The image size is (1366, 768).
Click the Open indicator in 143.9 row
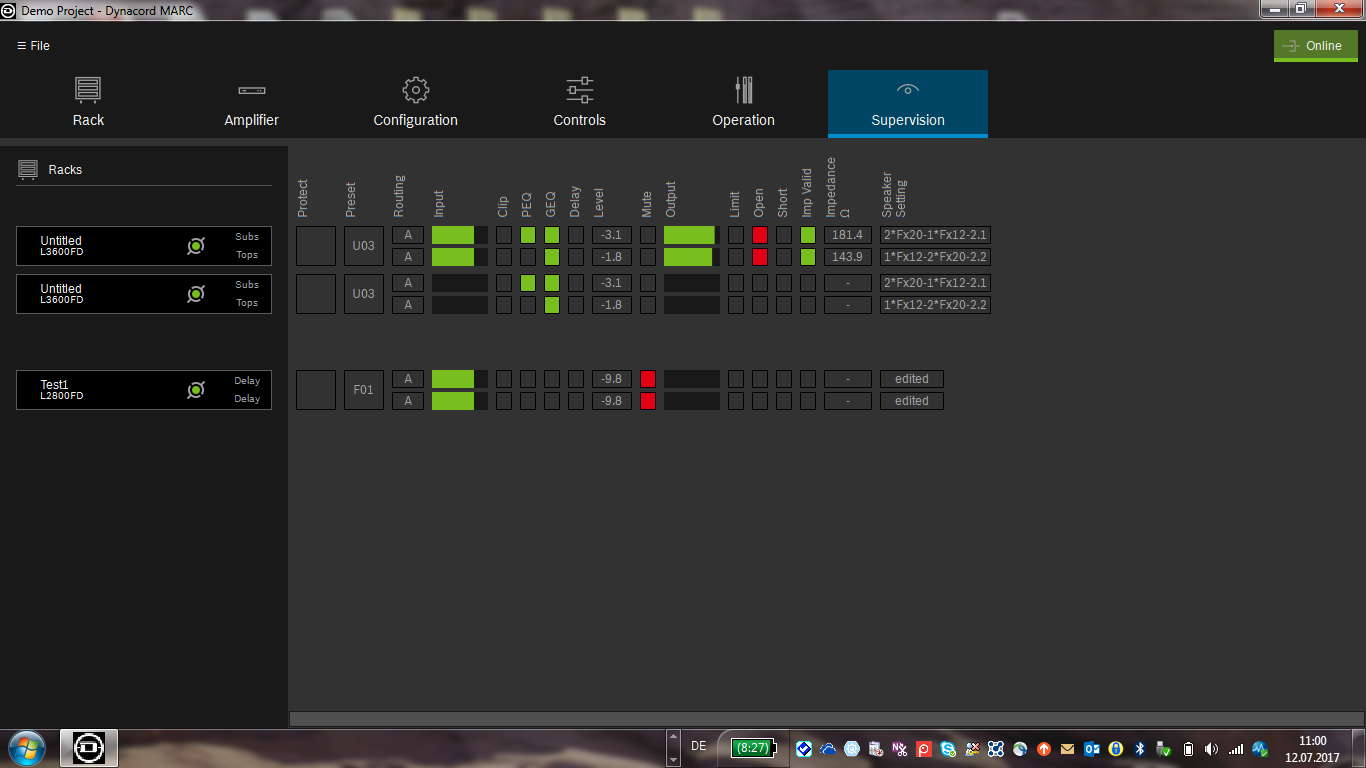760,257
